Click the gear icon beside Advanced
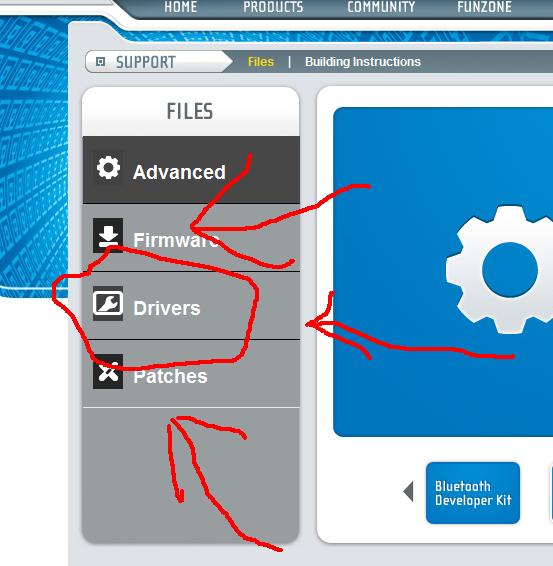Image resolution: width=553 pixels, height=566 pixels. [108, 168]
